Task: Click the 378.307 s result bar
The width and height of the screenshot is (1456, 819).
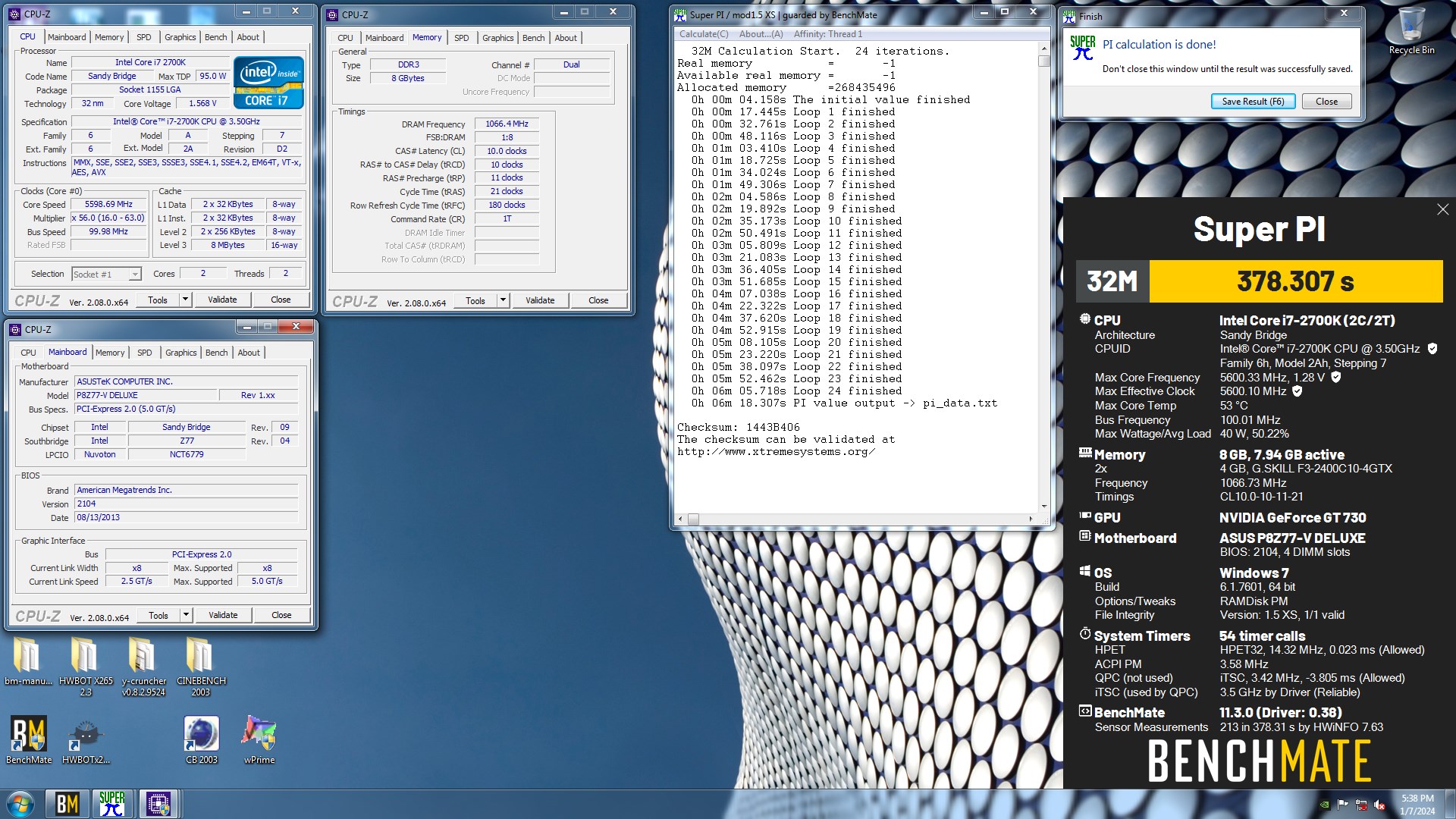Action: click(x=1295, y=281)
